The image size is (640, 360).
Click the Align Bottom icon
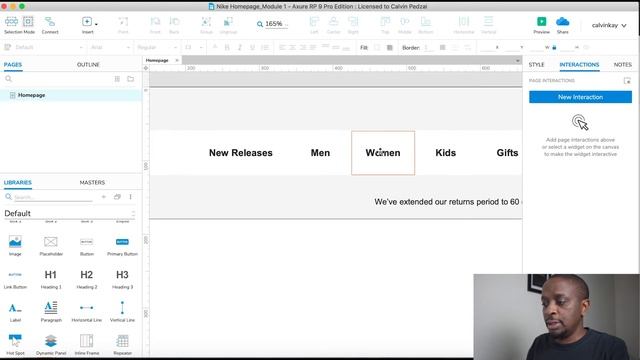click(x=426, y=21)
